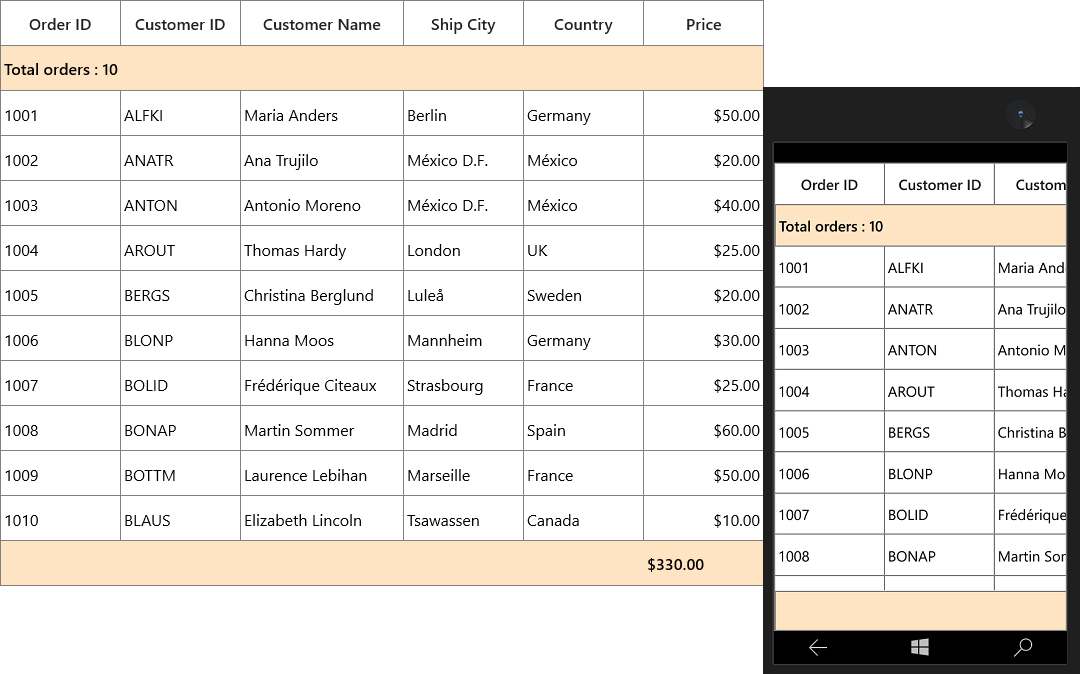Select order 1005 cell in desktop grid
Viewport: 1080px width, 674px height.
(60, 295)
